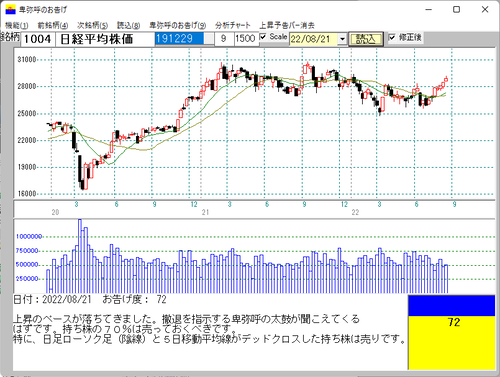Screen dimensions: 500x377
Task: Click the 31000 price axis label
Action: 27,60
